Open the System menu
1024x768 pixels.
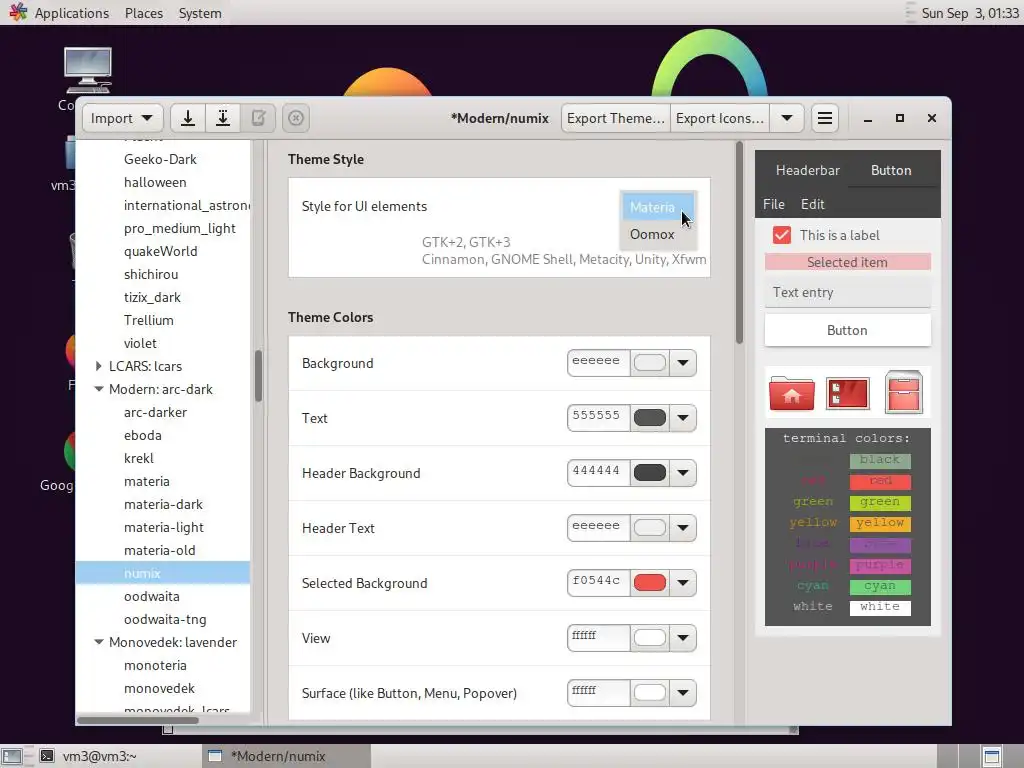coord(200,13)
